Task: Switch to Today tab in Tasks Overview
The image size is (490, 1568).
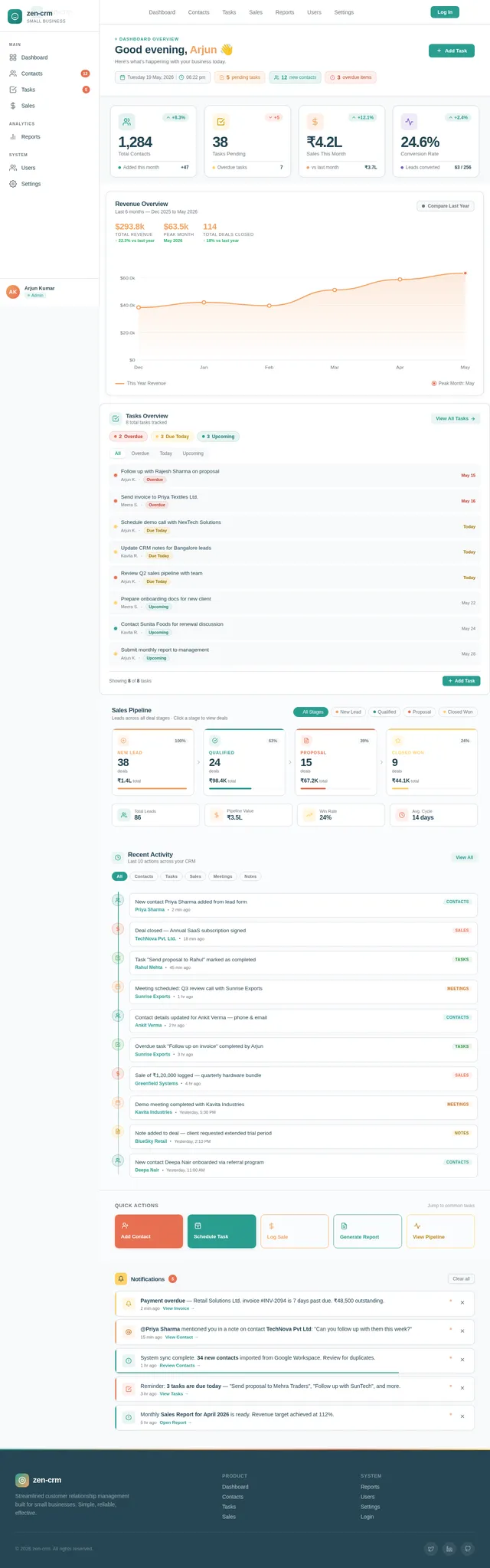Action: 165,453
